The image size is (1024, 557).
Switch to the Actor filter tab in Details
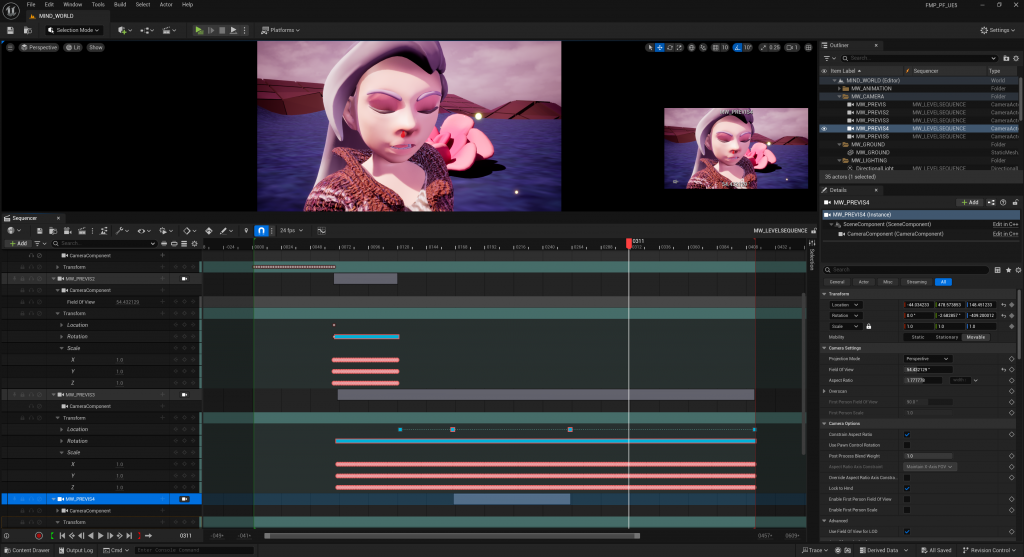pyautogui.click(x=865, y=282)
